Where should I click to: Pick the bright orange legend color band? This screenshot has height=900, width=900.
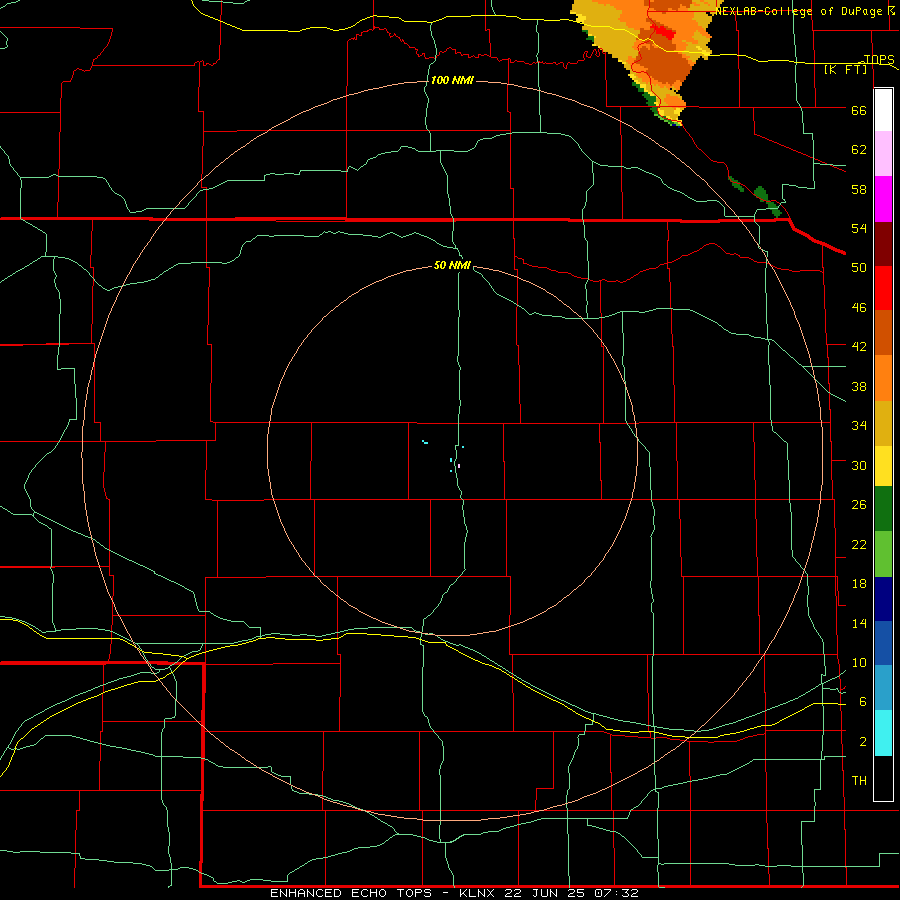883,377
